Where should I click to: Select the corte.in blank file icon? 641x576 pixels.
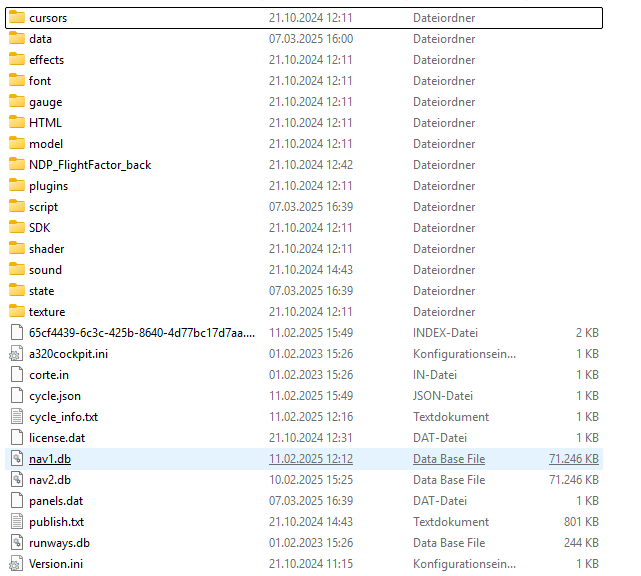click(x=17, y=374)
